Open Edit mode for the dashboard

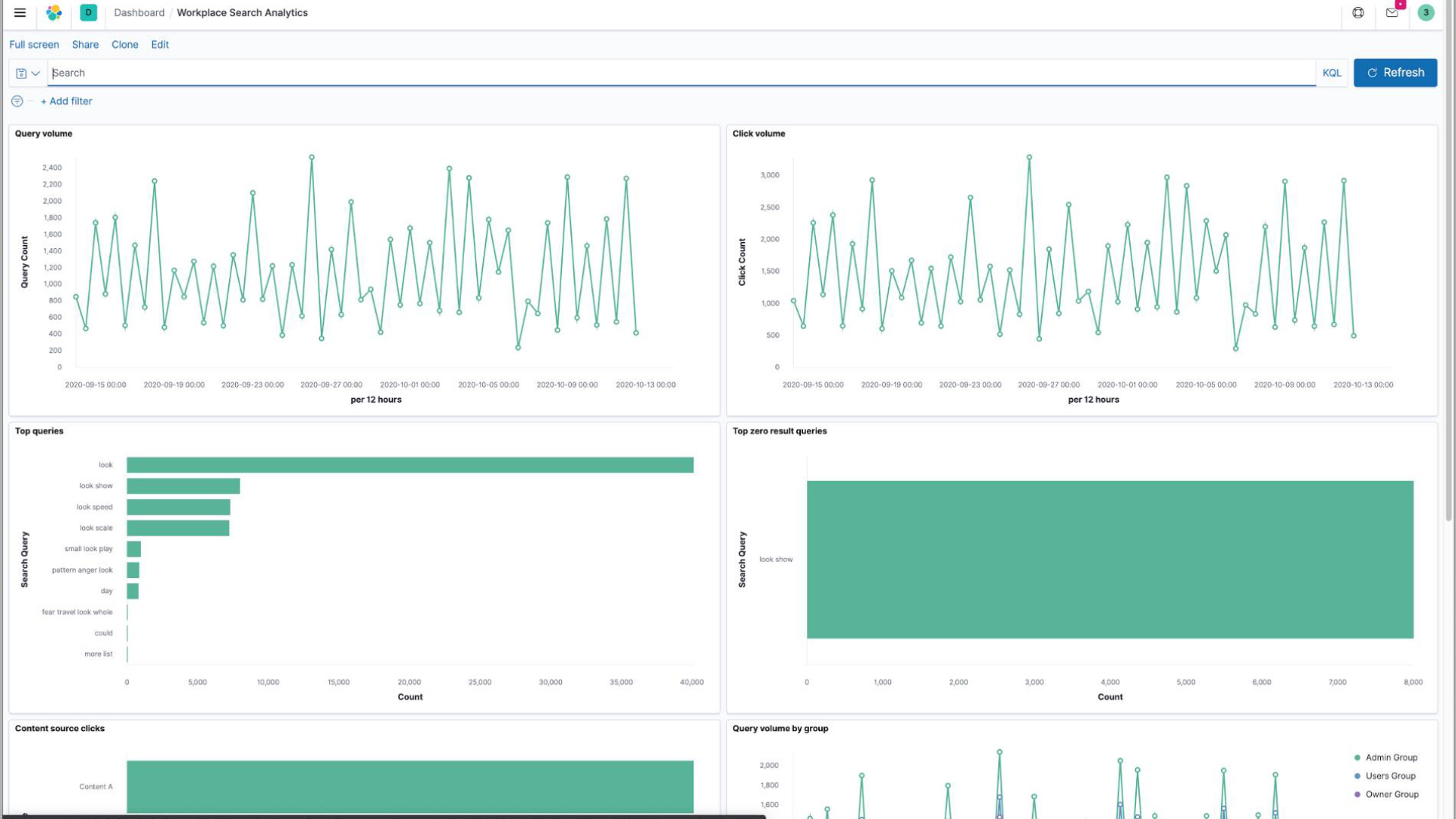(x=160, y=45)
